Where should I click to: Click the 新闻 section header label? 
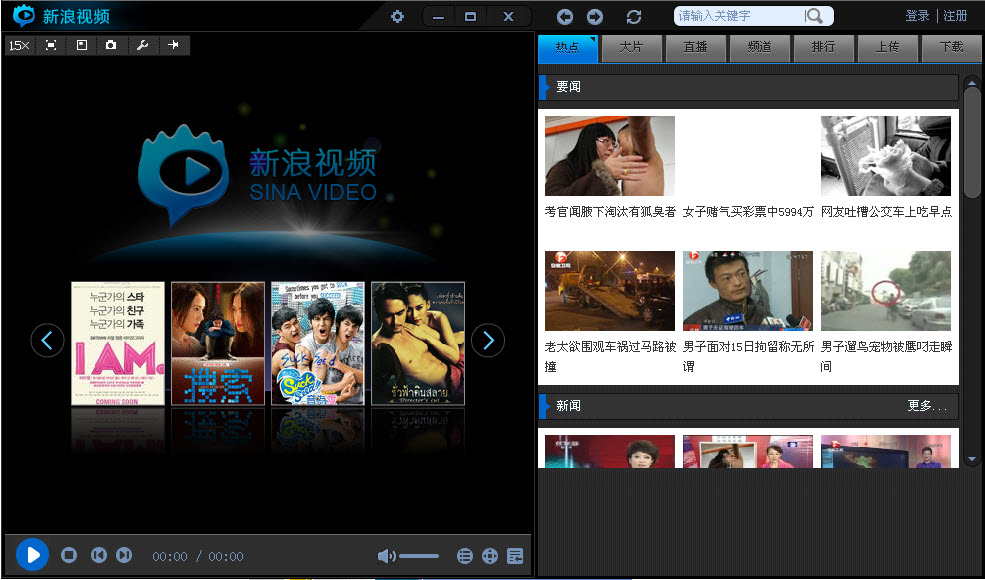[x=568, y=407]
